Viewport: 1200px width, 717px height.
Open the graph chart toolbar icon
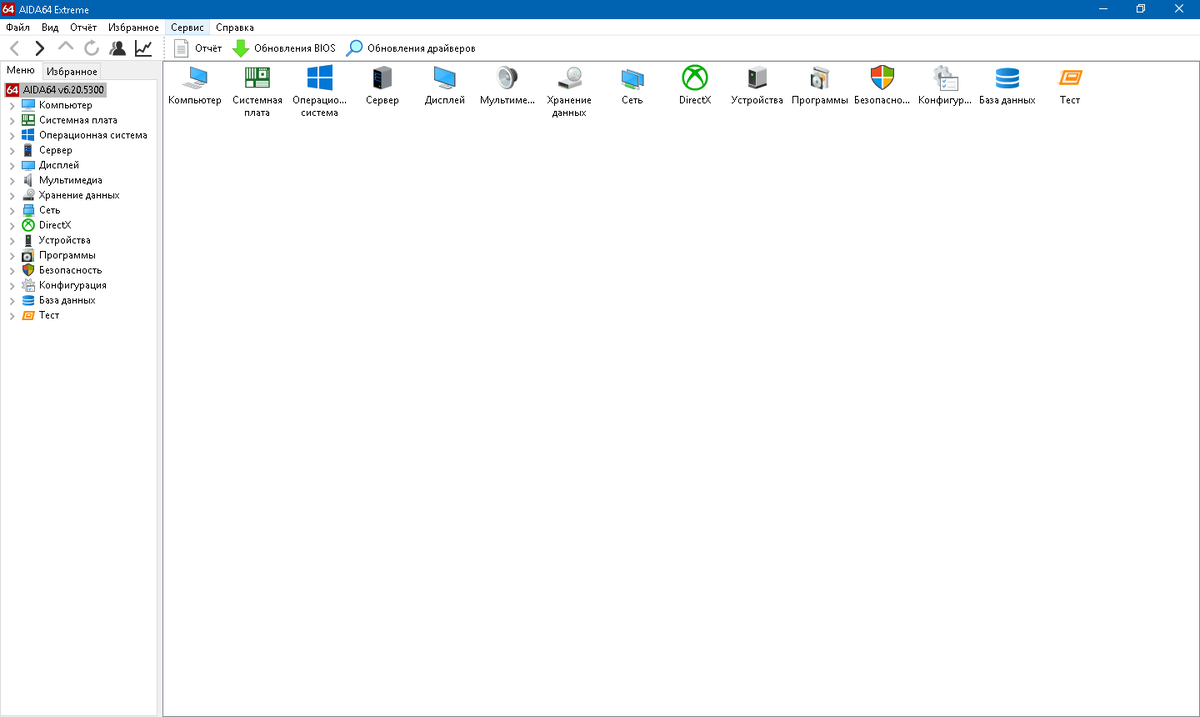click(x=144, y=48)
